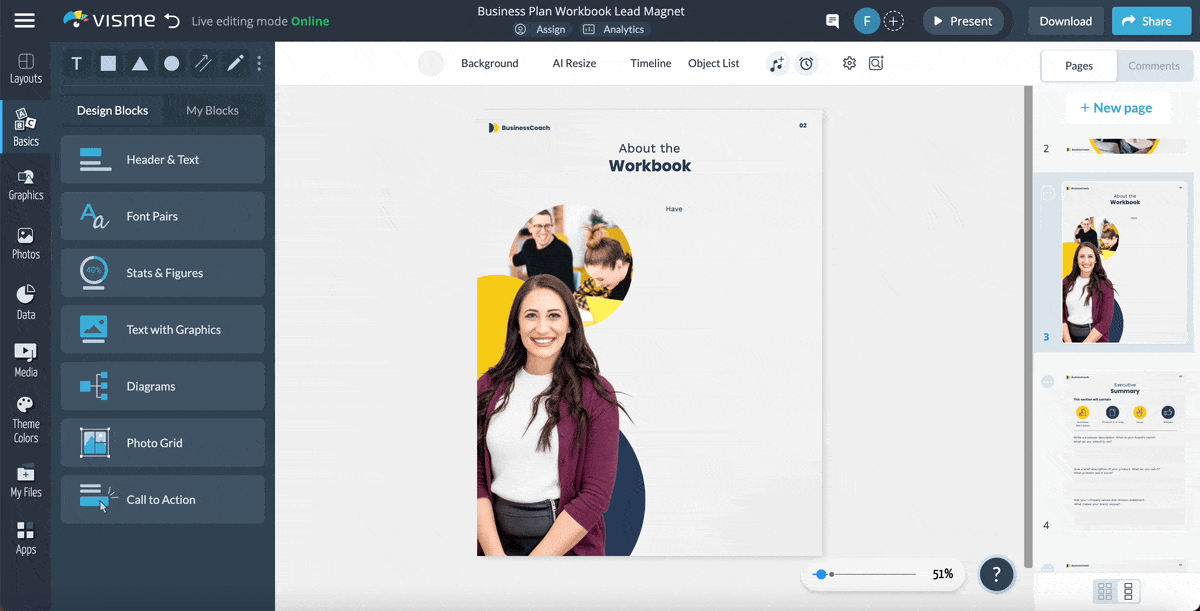Select the pencil draw tool
The width and height of the screenshot is (1200, 611).
point(234,63)
